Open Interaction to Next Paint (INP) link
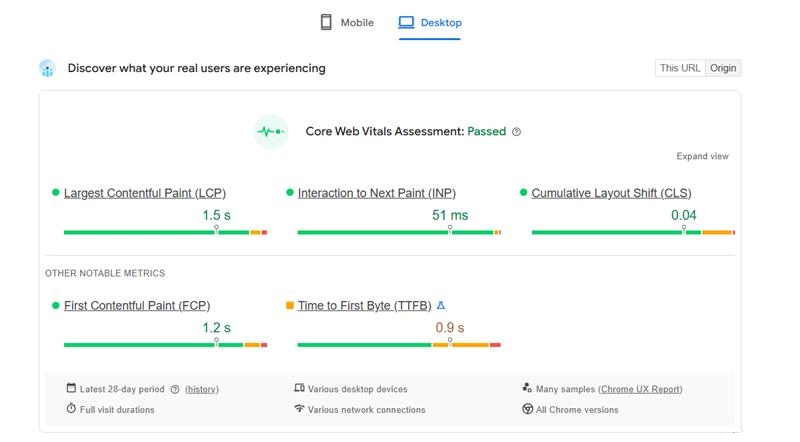Image resolution: width=800 pixels, height=442 pixels. (377, 193)
